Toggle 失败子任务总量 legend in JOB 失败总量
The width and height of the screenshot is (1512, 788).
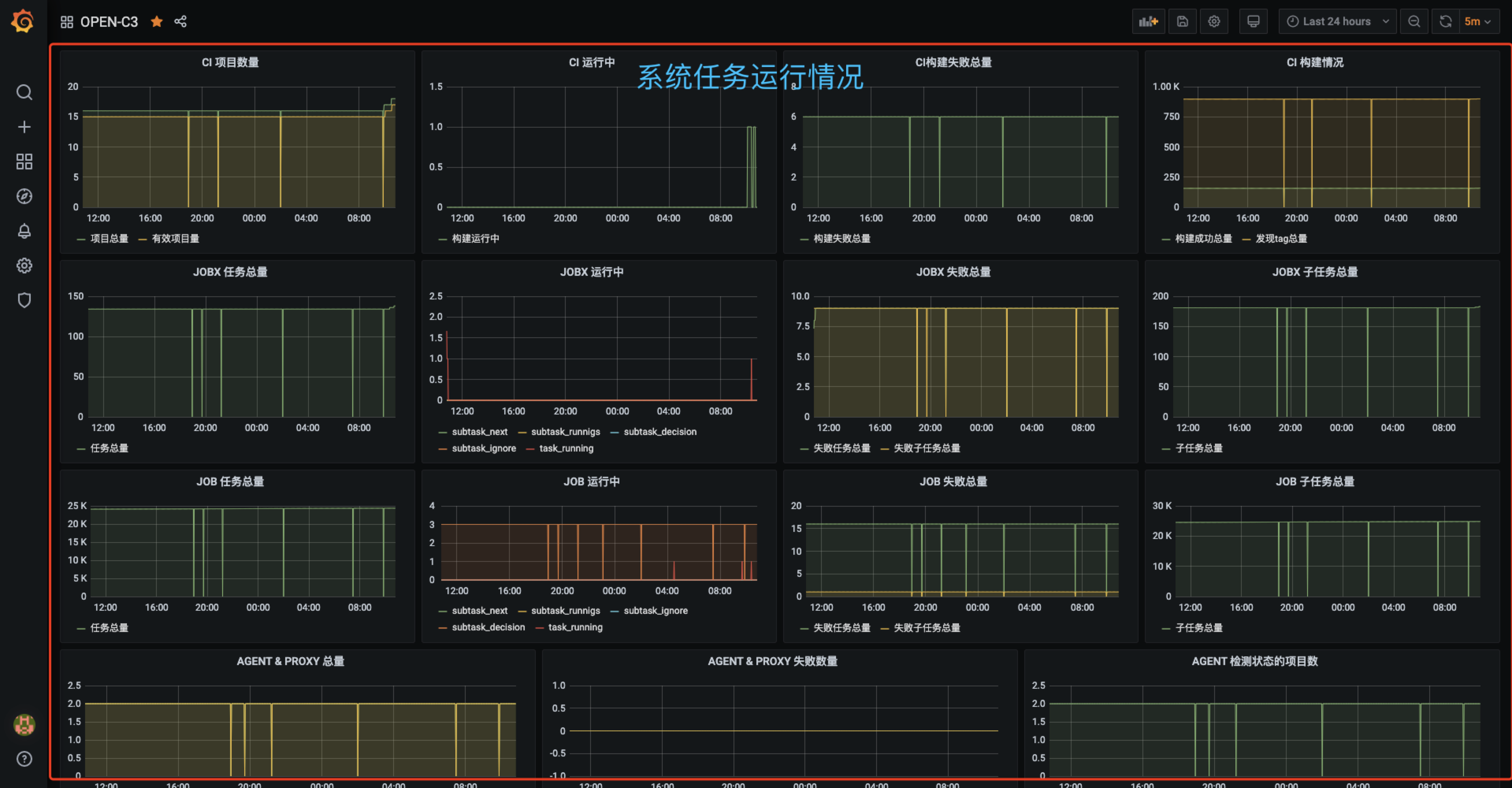click(927, 628)
